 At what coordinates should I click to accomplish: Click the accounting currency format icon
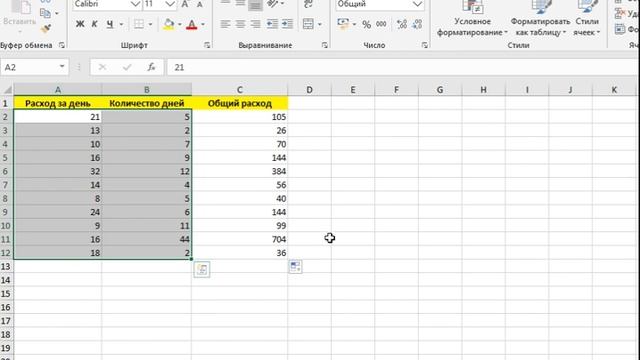(x=343, y=24)
